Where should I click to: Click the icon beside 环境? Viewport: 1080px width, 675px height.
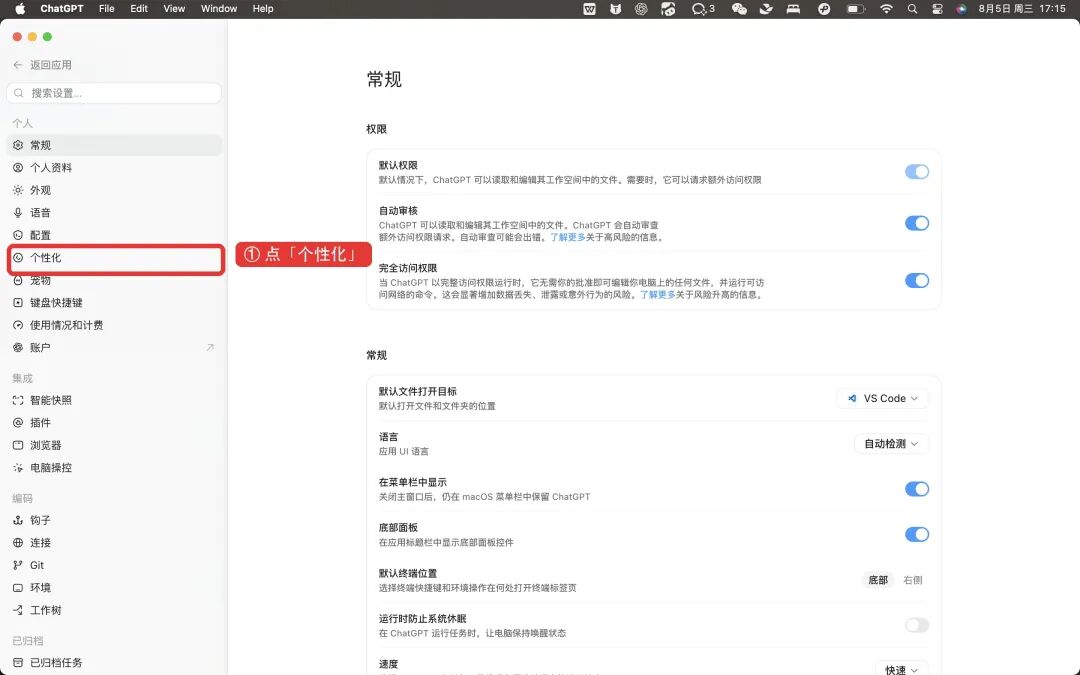click(x=18, y=588)
